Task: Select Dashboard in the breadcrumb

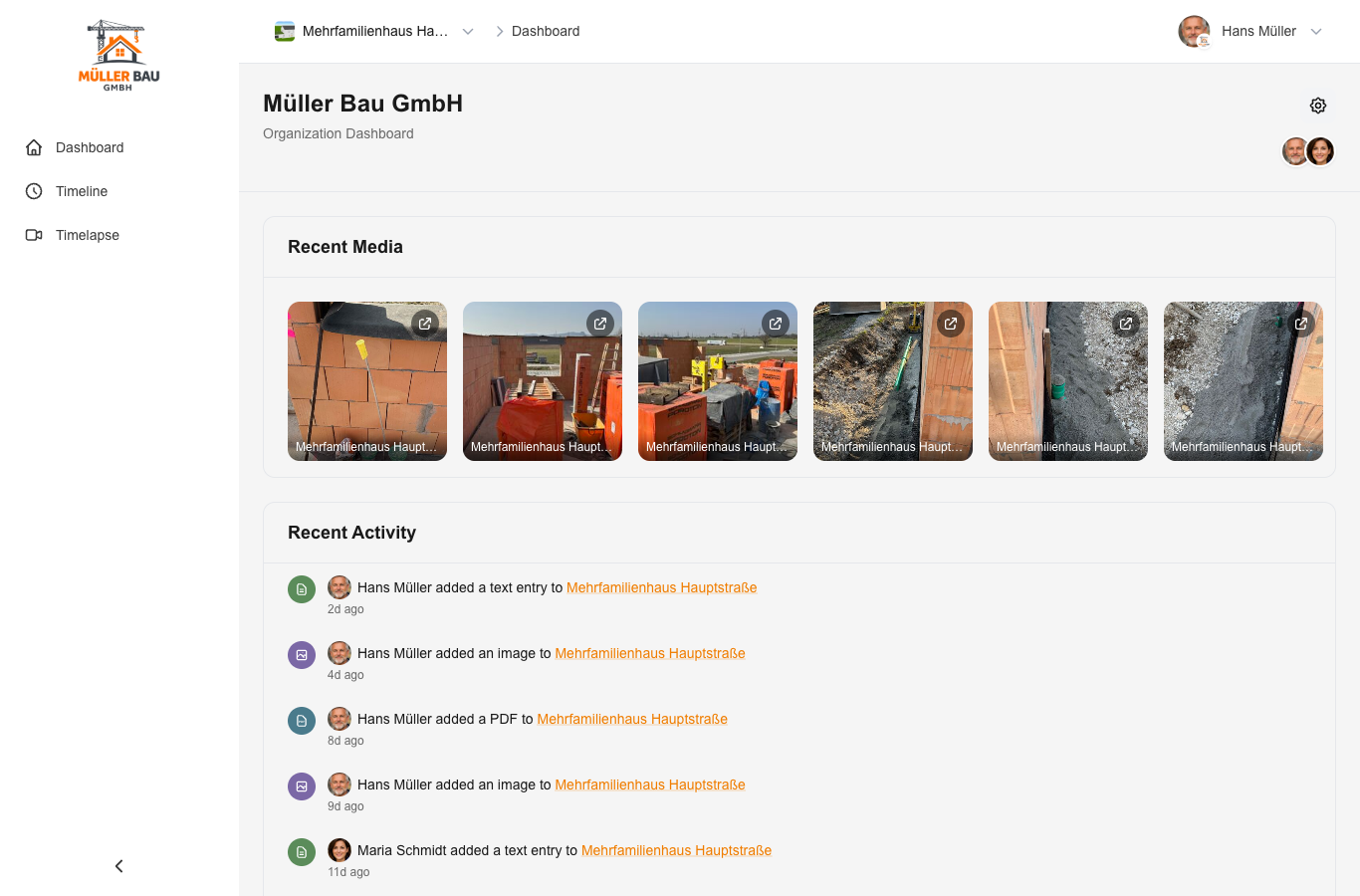Action: click(x=544, y=31)
